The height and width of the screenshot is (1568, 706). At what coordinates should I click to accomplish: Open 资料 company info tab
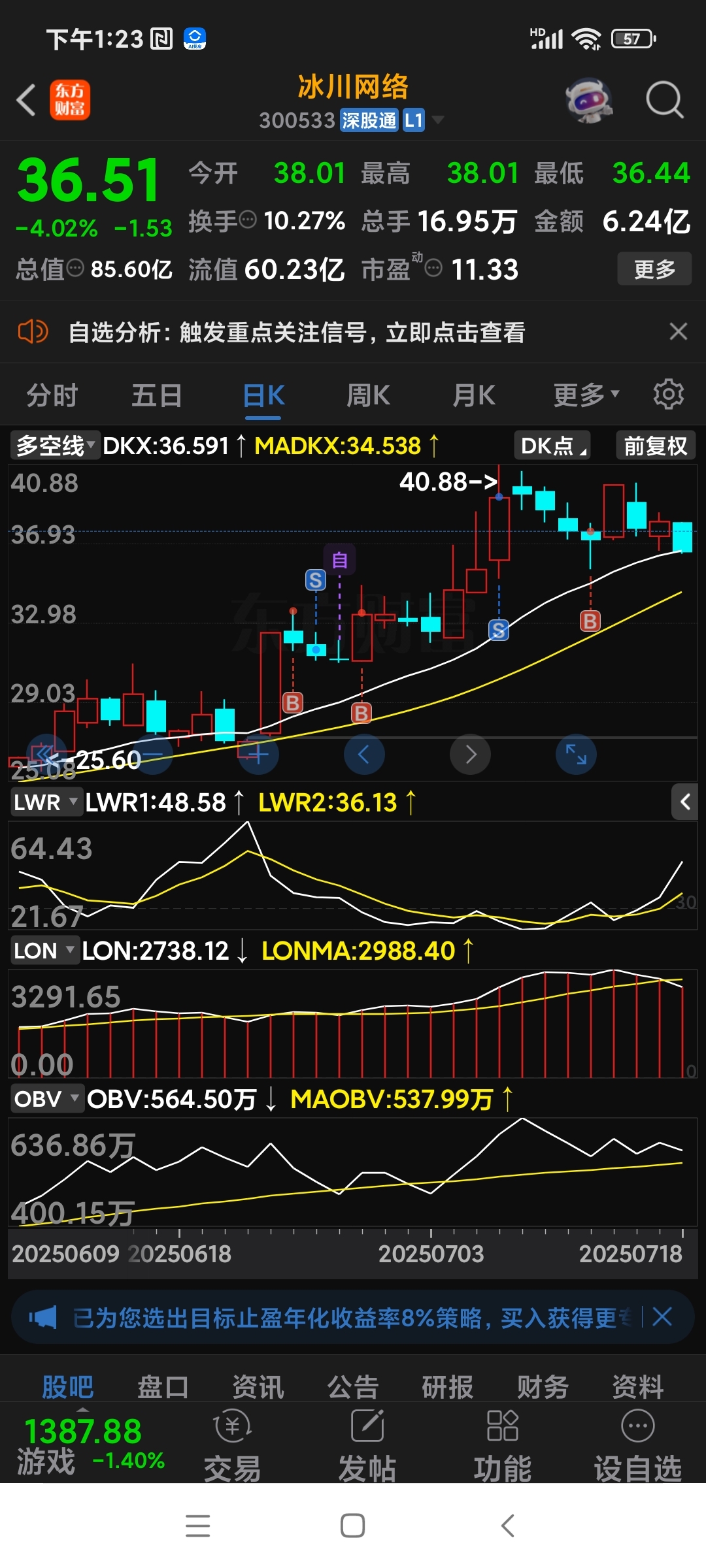point(638,1386)
